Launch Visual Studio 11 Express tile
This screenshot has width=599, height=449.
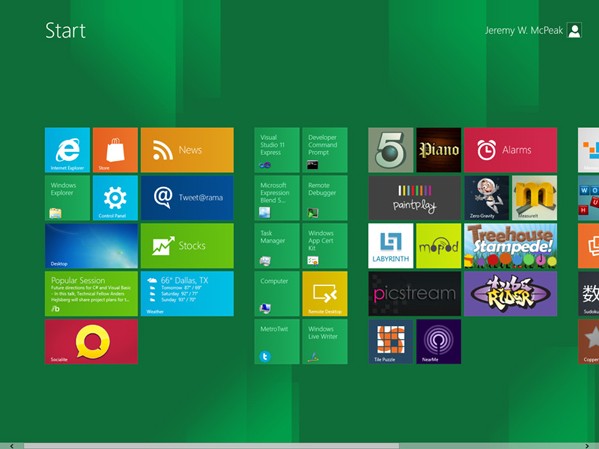(277, 150)
